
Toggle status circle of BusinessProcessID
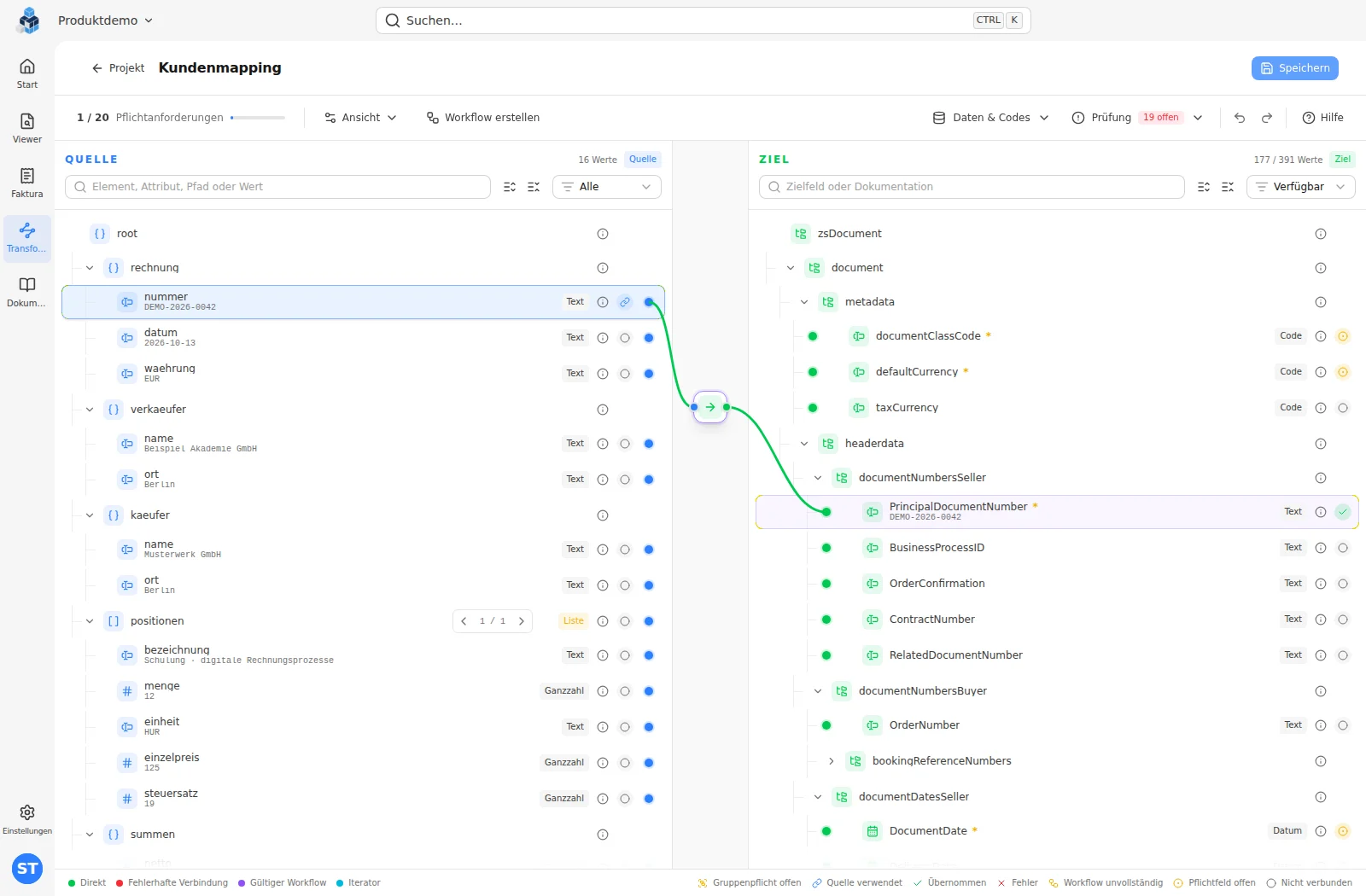click(1343, 548)
